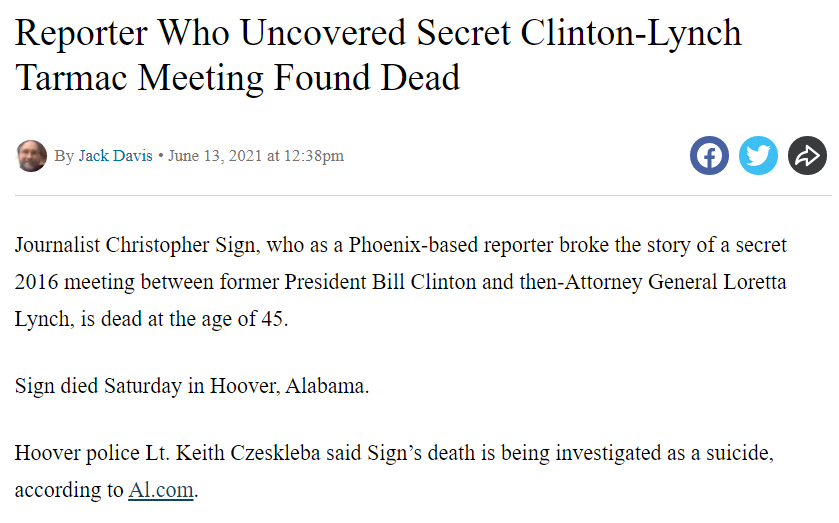Click the word "By" in byline
The width and height of the screenshot is (839, 523).
[64, 156]
